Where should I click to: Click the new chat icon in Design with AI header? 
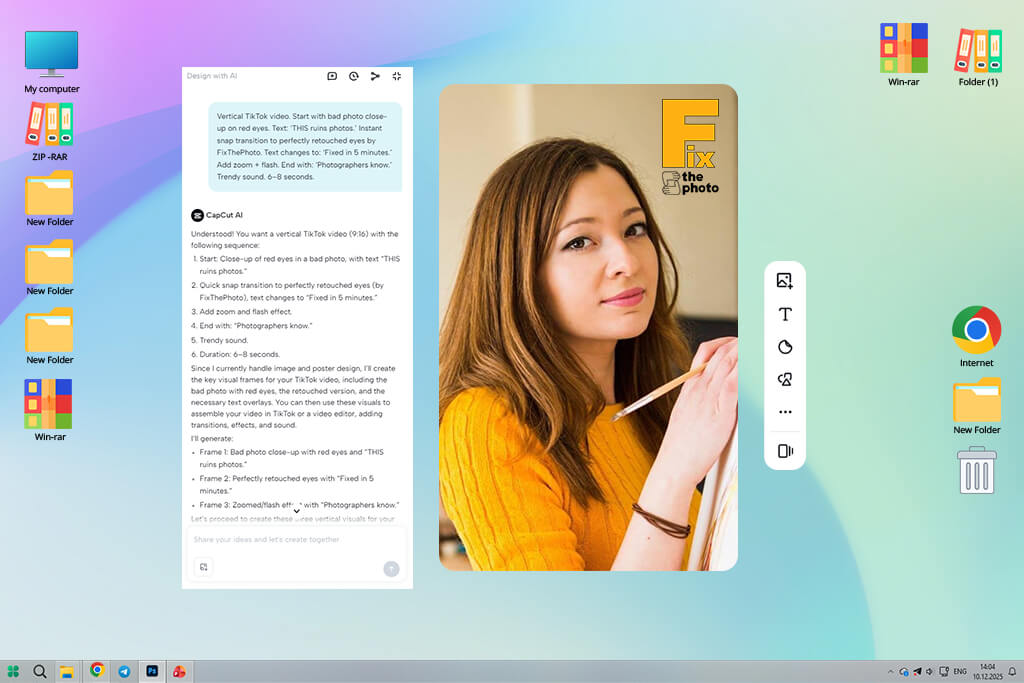click(332, 76)
